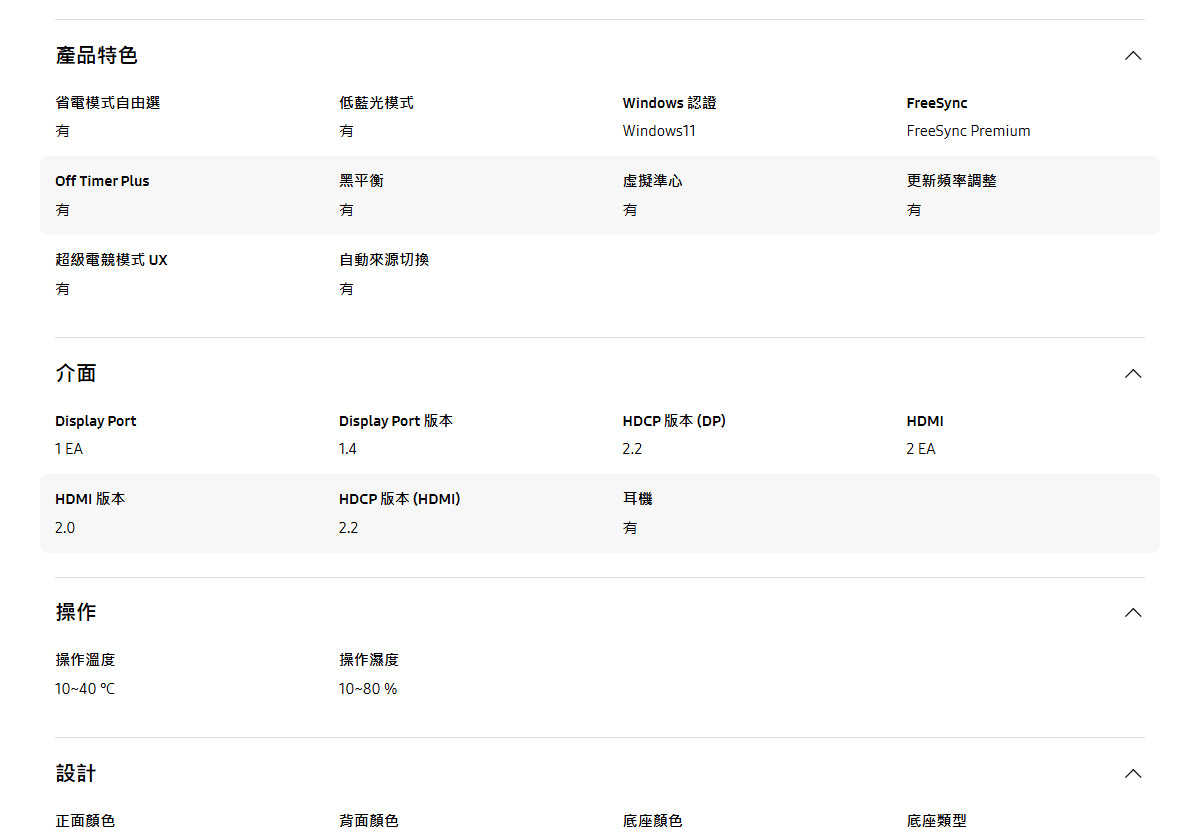Collapse the 設計 section chevron

(1132, 774)
